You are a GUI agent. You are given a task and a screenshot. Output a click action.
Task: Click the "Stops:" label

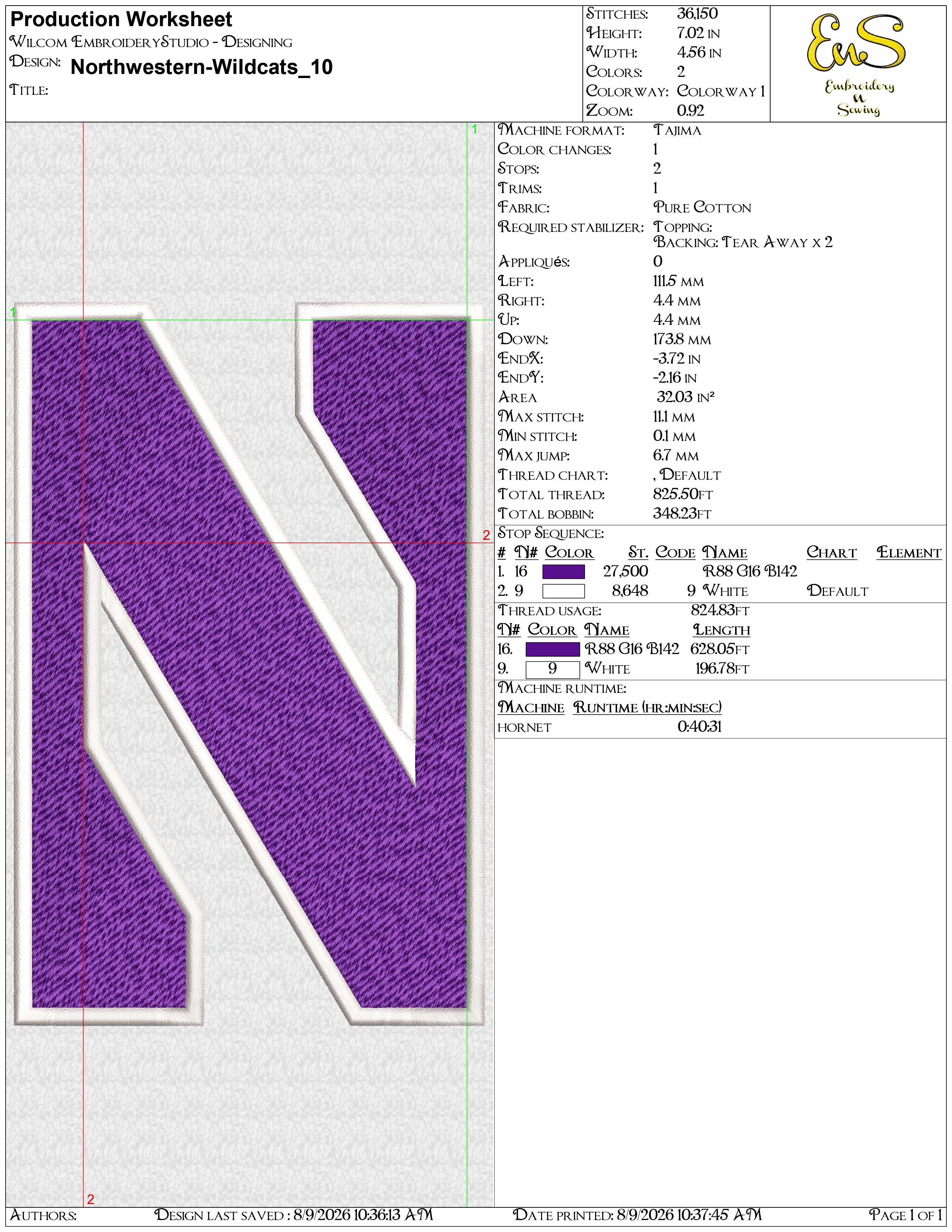[518, 169]
